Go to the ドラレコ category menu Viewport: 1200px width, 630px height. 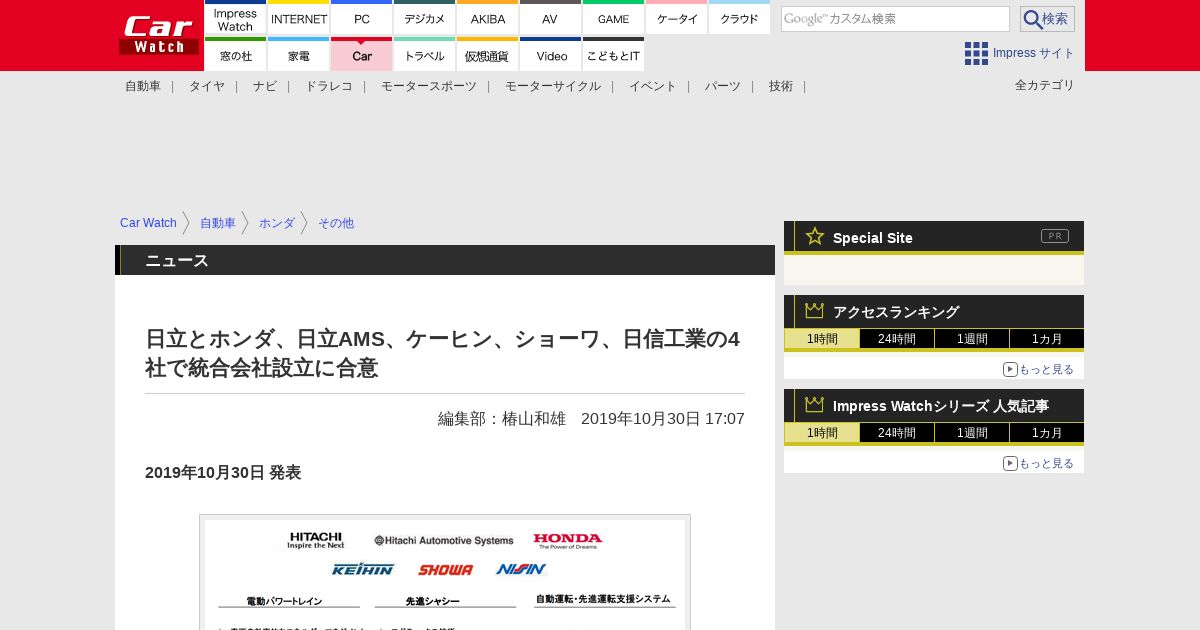tap(329, 86)
